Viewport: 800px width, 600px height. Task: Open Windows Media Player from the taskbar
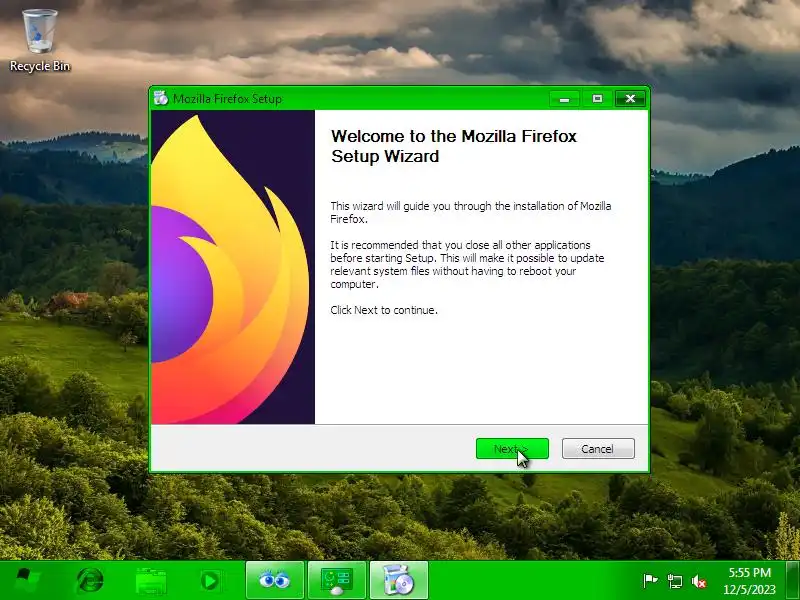pyautogui.click(x=210, y=581)
